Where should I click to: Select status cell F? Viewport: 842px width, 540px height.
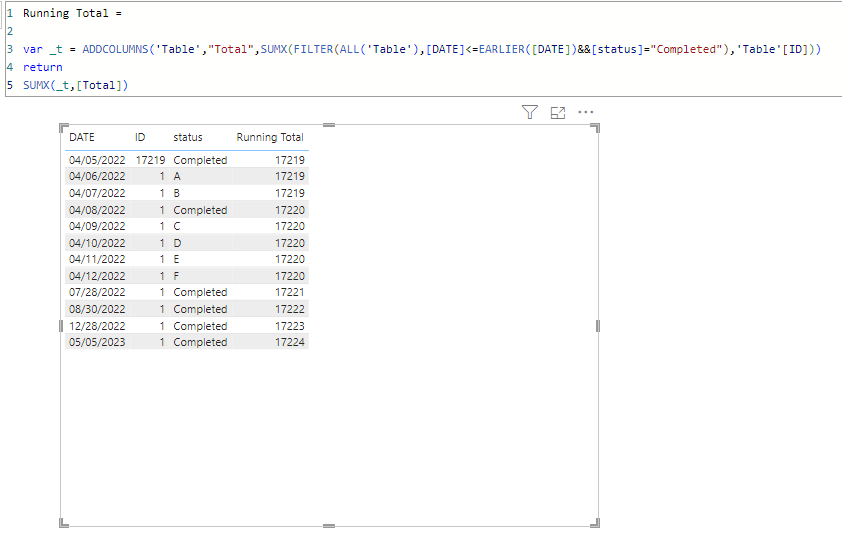(x=176, y=276)
